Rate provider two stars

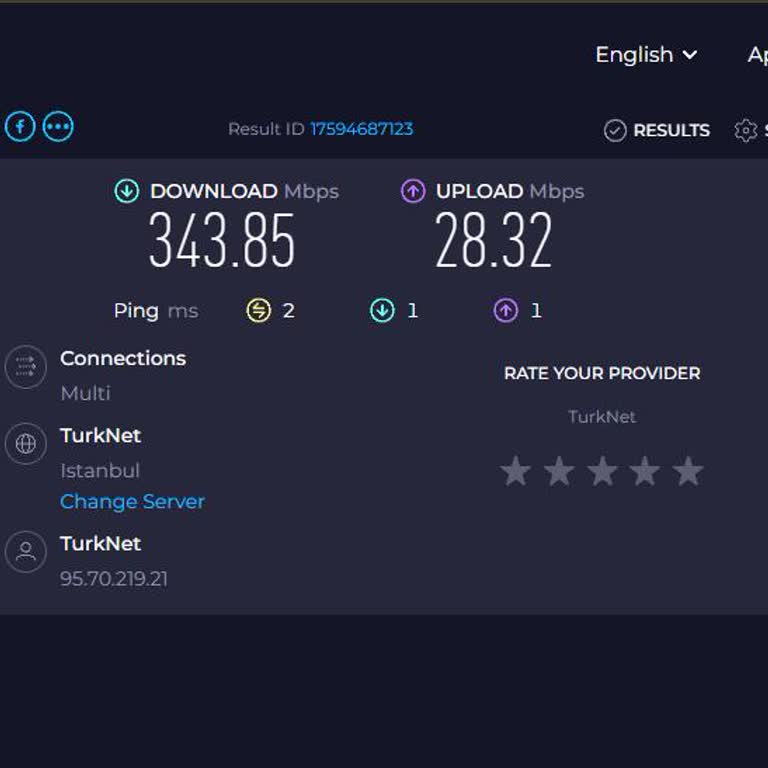pos(559,471)
